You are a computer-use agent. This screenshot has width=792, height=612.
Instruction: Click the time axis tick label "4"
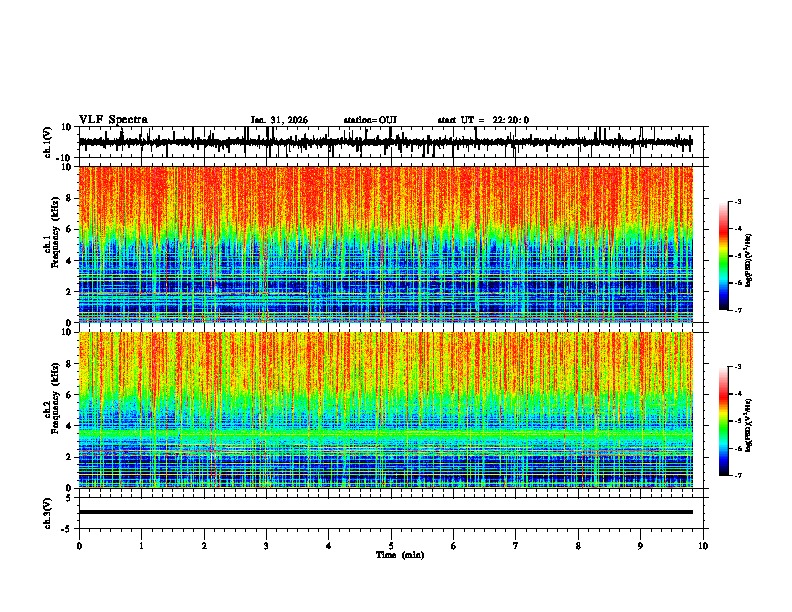click(328, 546)
